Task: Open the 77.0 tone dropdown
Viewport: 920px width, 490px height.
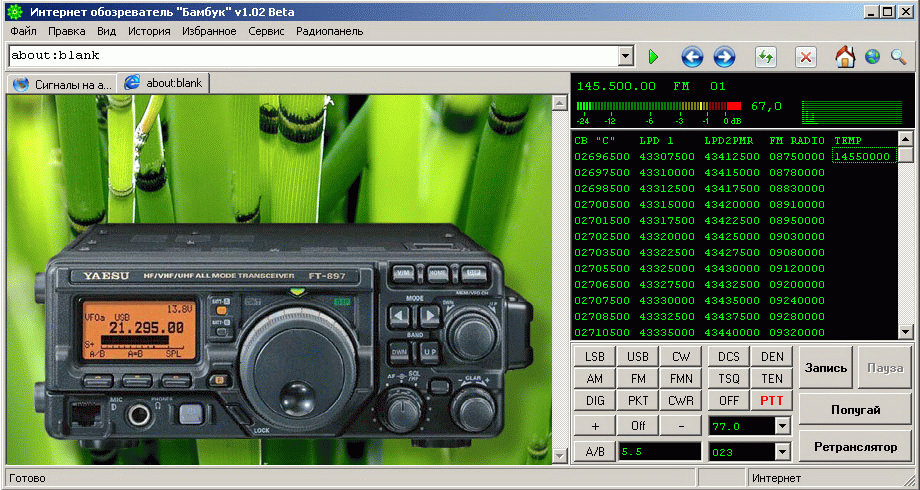Action: tap(783, 426)
